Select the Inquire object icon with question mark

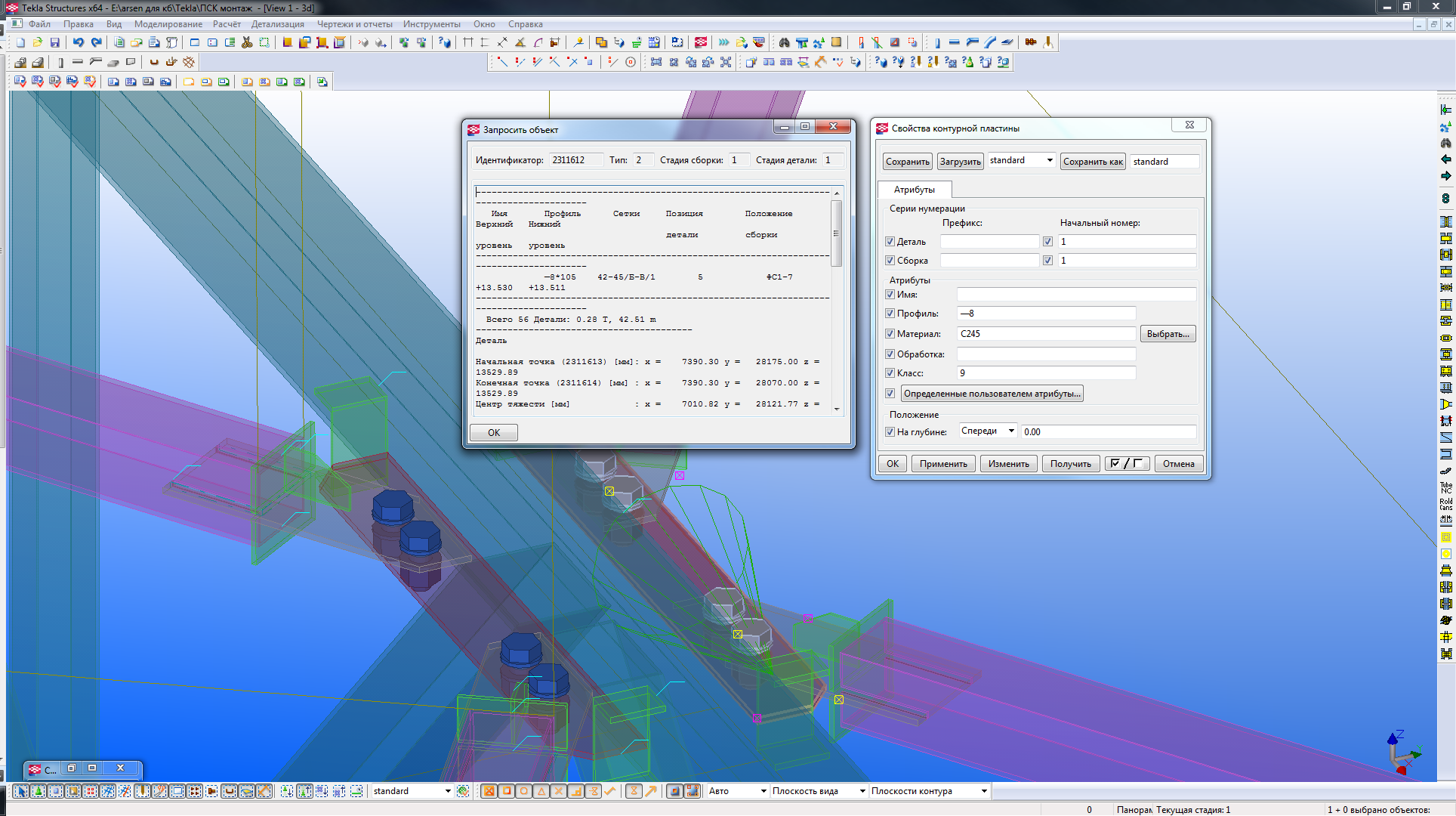click(x=445, y=42)
